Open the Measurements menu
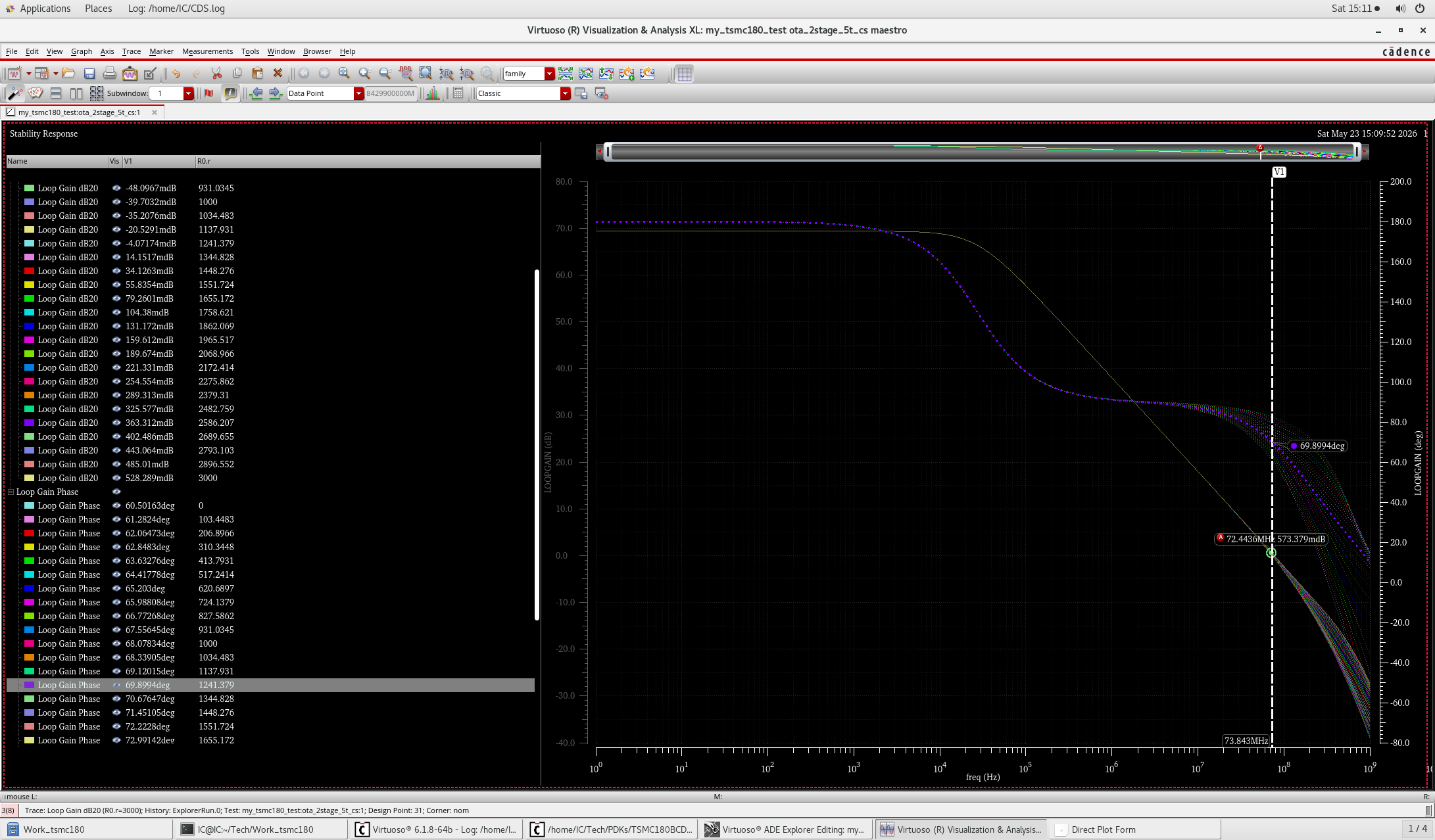 tap(207, 51)
